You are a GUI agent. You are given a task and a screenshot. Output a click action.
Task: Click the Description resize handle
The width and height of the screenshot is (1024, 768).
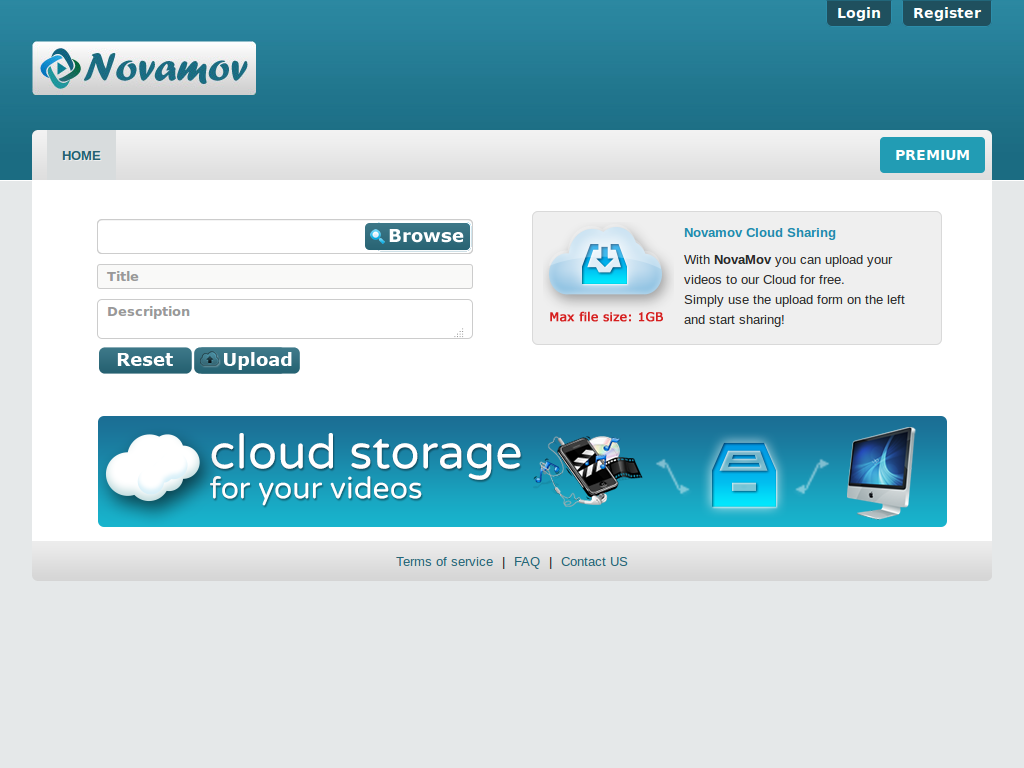(x=460, y=333)
